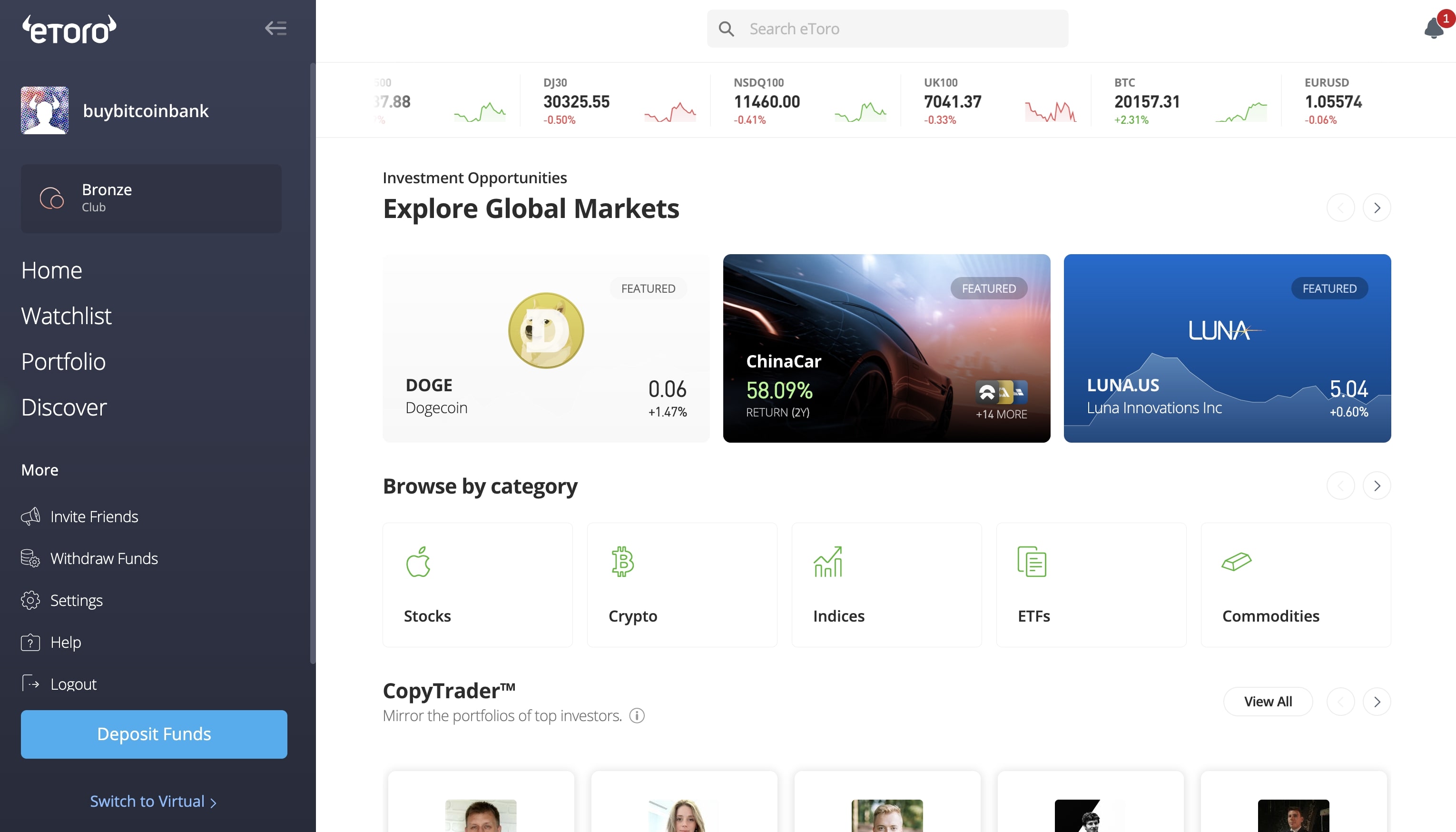Click the Help text in sidebar
This screenshot has width=1456, height=832.
[x=66, y=642]
